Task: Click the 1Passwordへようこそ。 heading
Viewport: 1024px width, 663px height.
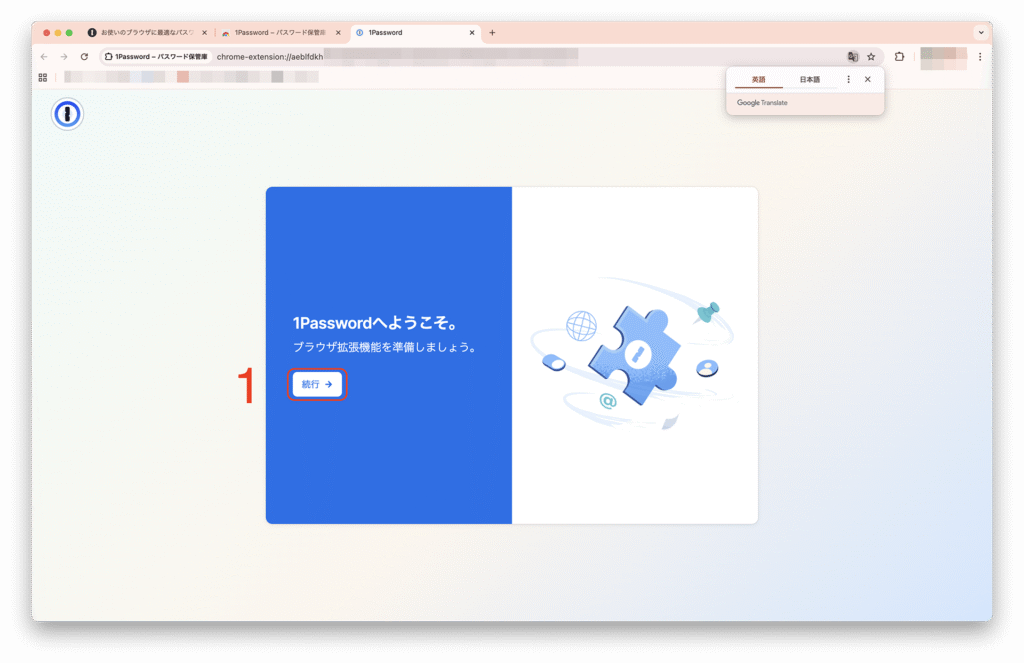Action: tap(376, 323)
